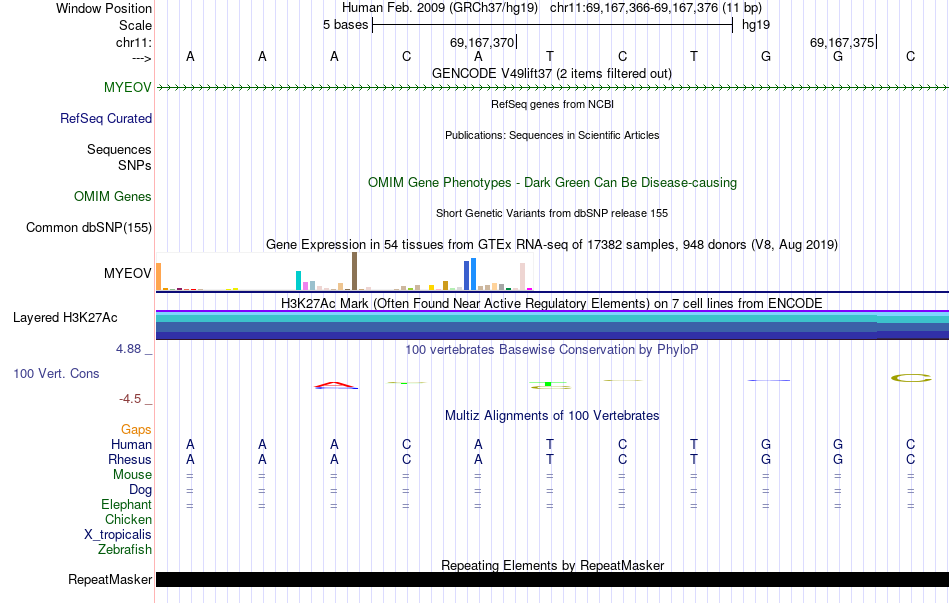Screen dimensions: 950x603
Task: Click the tall brown GTEx expression bar
Action: (x=354, y=271)
